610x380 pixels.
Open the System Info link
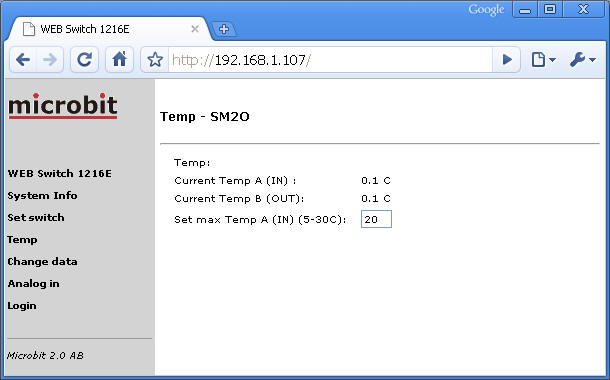click(42, 196)
